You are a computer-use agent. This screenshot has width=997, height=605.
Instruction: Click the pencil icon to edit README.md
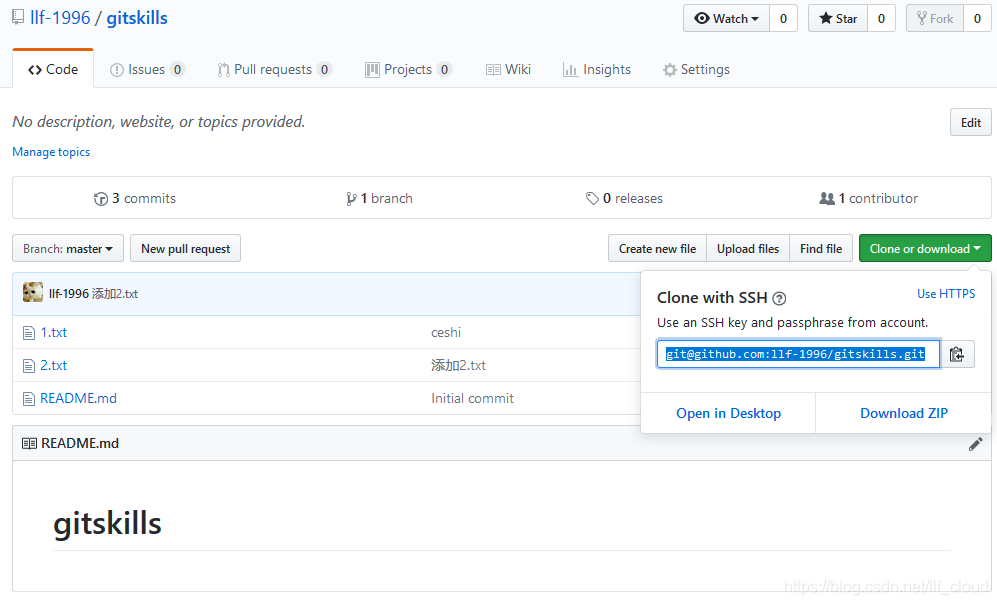click(x=975, y=444)
